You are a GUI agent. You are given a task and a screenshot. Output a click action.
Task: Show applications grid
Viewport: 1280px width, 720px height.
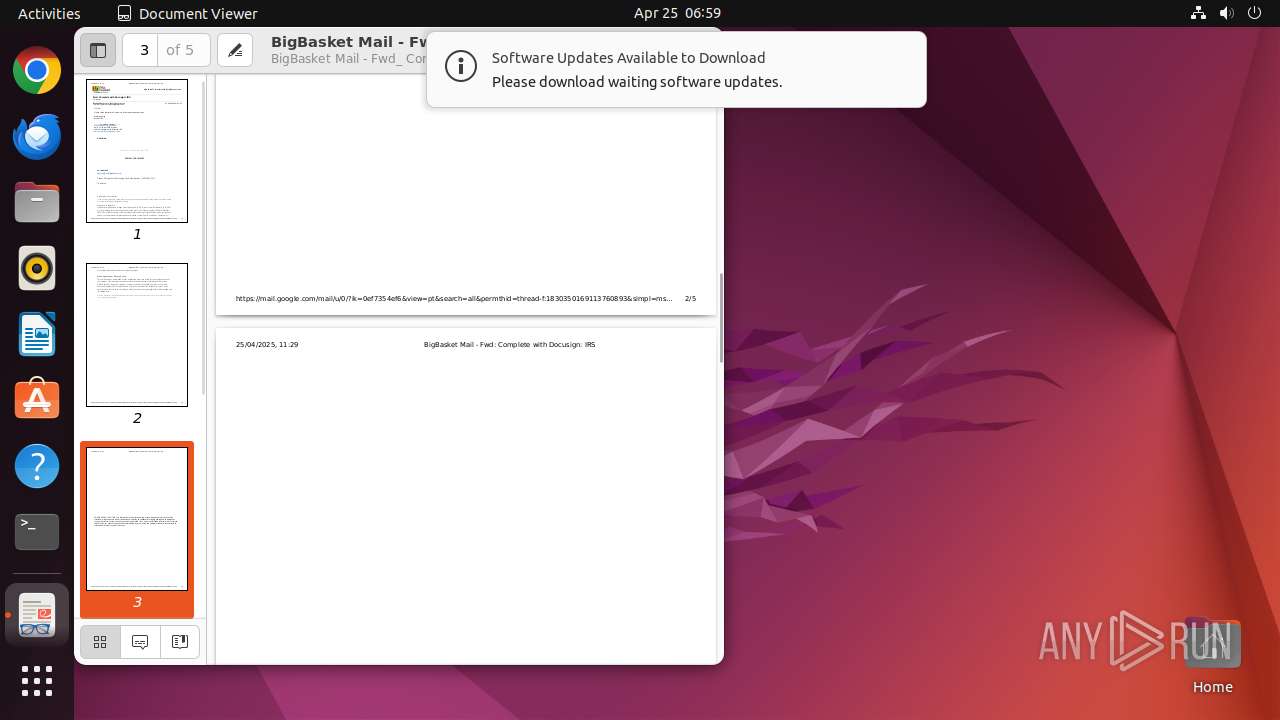37,681
